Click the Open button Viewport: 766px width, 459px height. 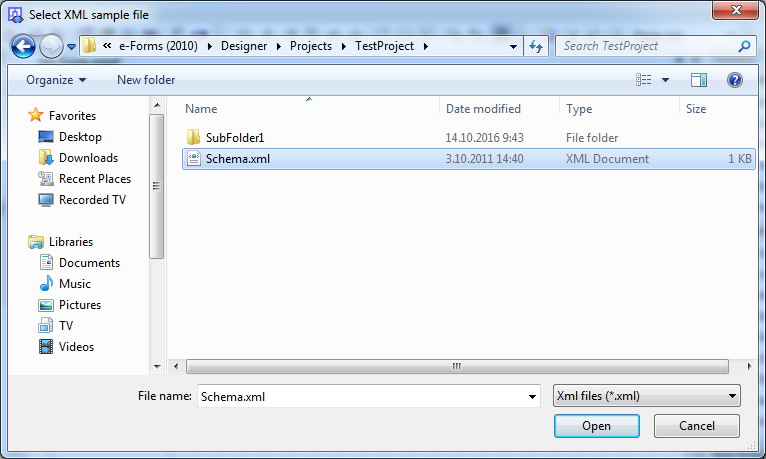[x=596, y=426]
